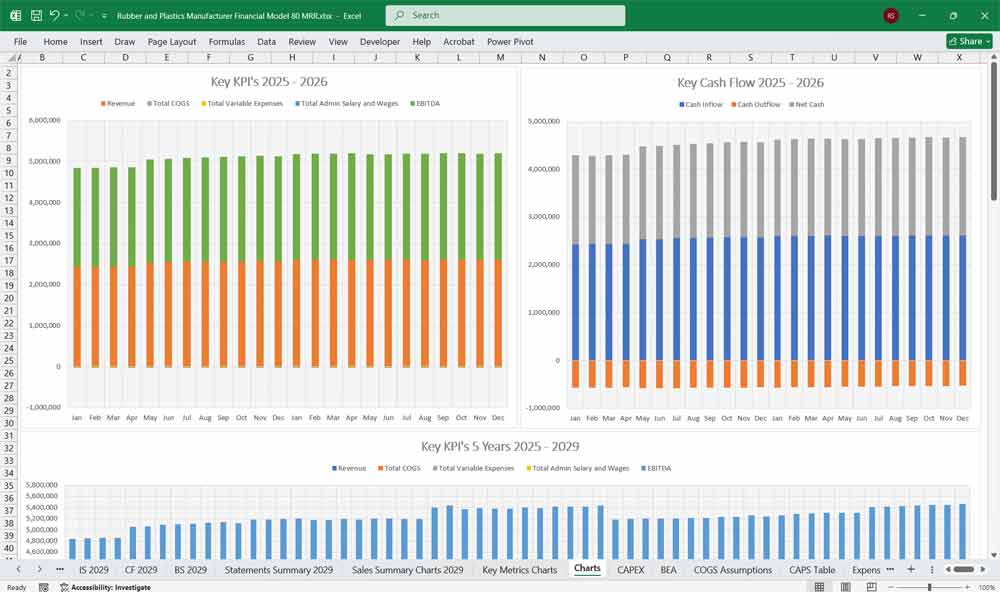Switch to the Key Metrics Charts sheet

pos(519,569)
